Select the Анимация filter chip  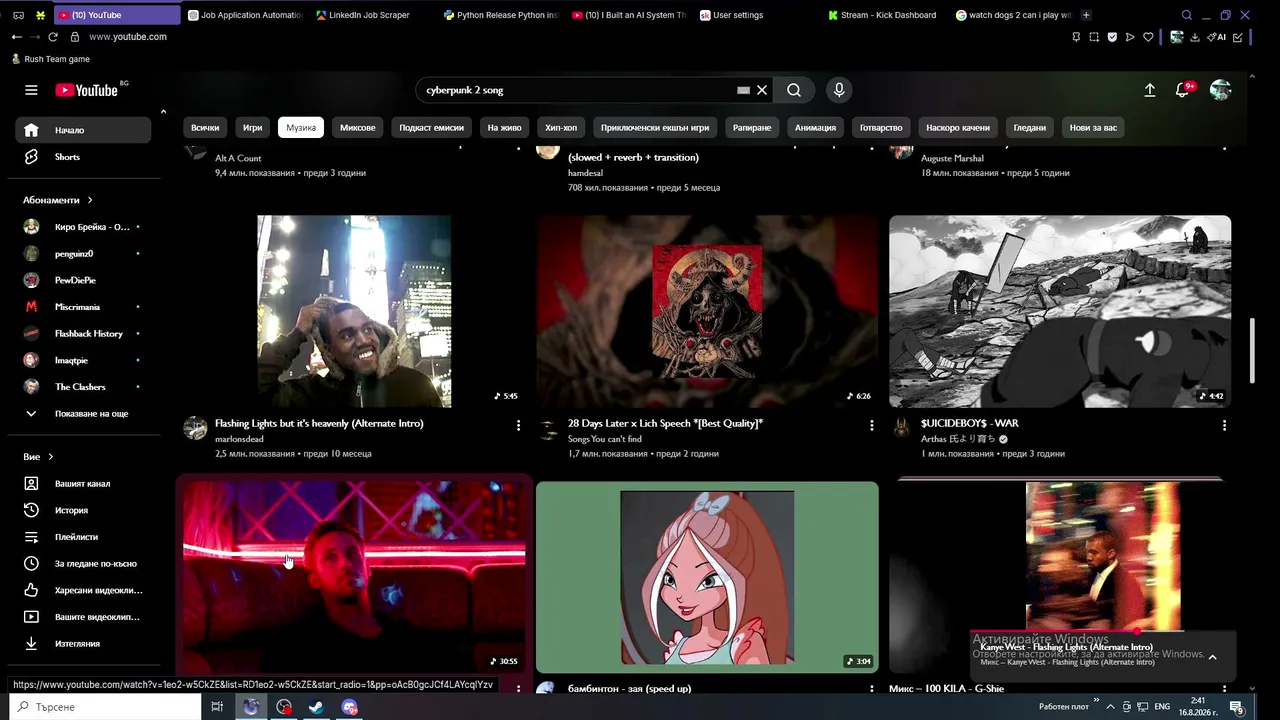[815, 128]
